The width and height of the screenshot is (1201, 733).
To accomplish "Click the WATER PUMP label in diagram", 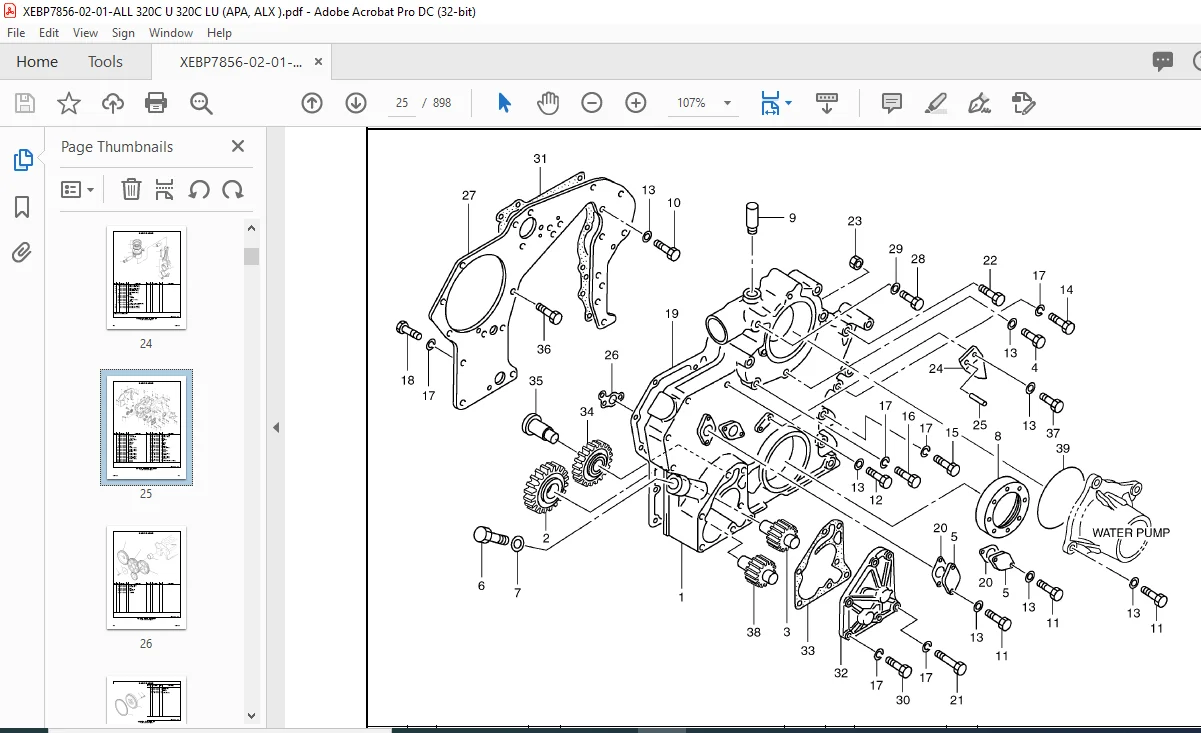I will click(1130, 532).
